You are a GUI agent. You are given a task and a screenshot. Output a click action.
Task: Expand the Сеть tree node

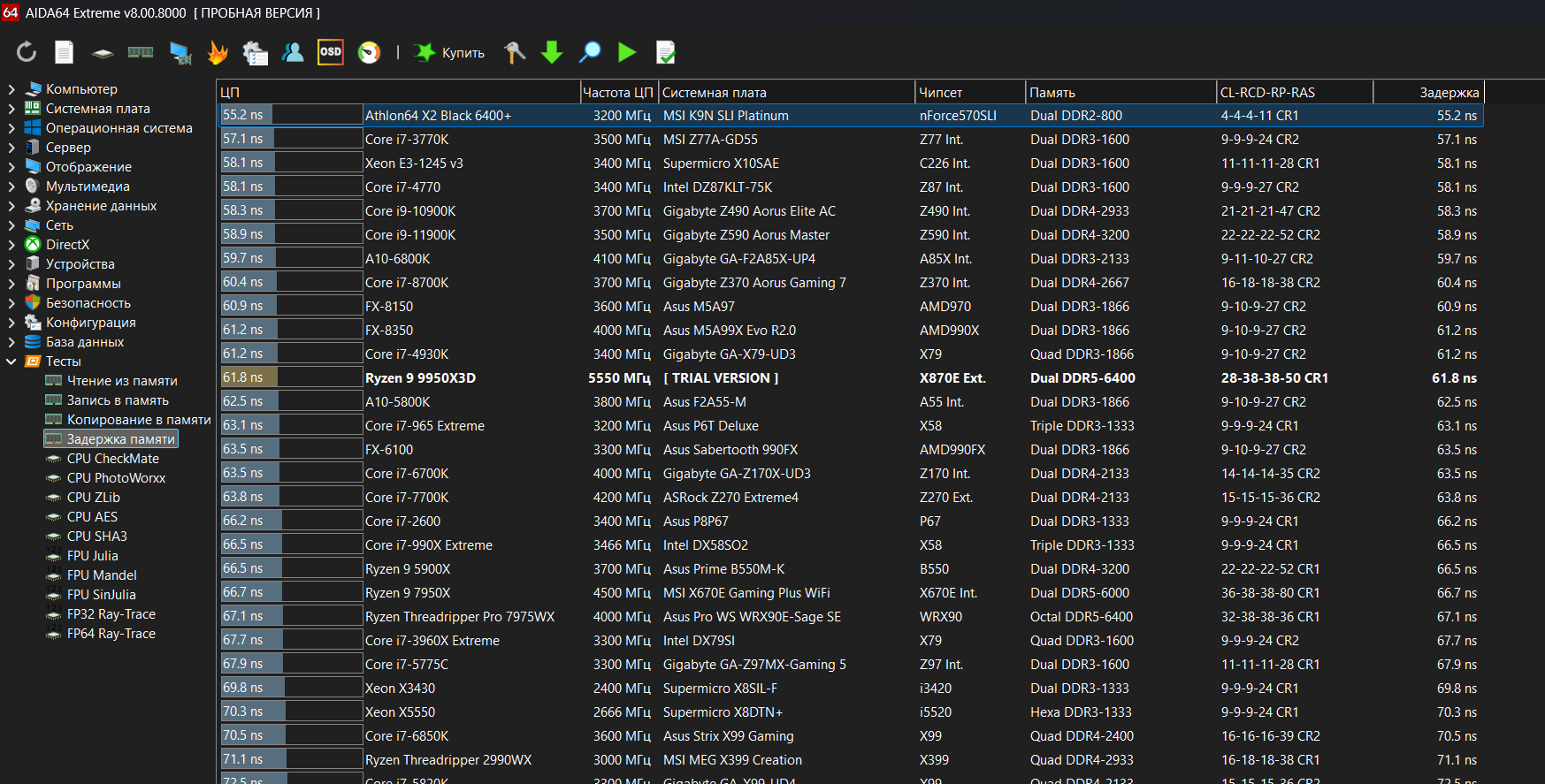pyautogui.click(x=11, y=225)
